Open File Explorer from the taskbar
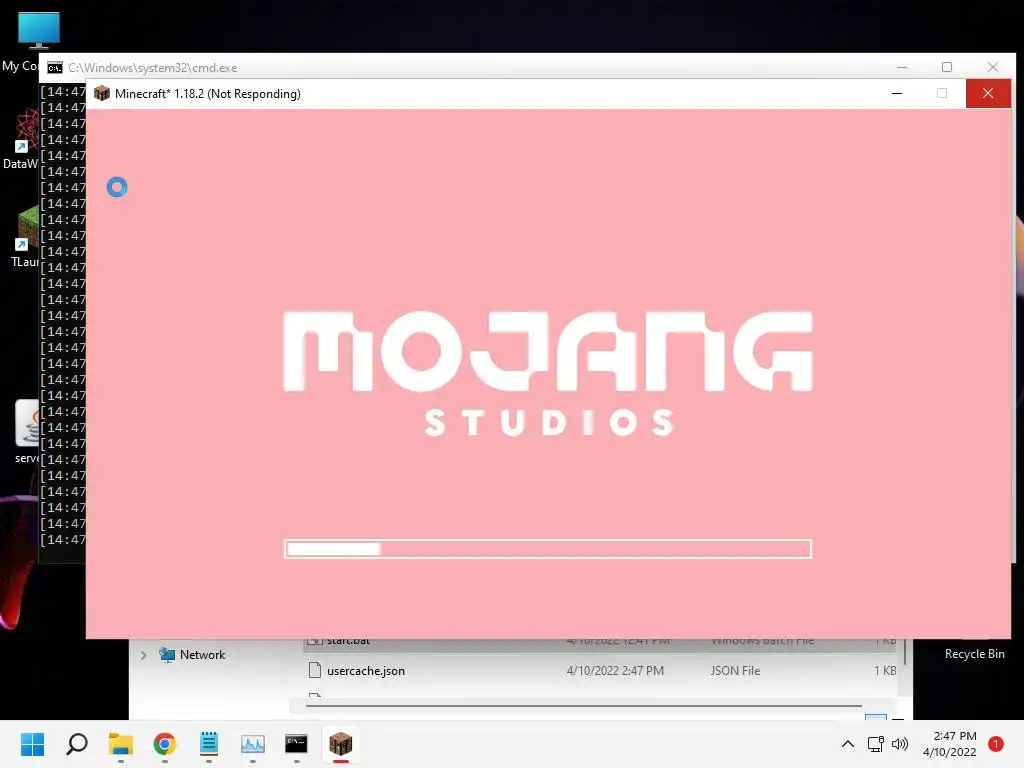The image size is (1024, 768). [x=121, y=743]
